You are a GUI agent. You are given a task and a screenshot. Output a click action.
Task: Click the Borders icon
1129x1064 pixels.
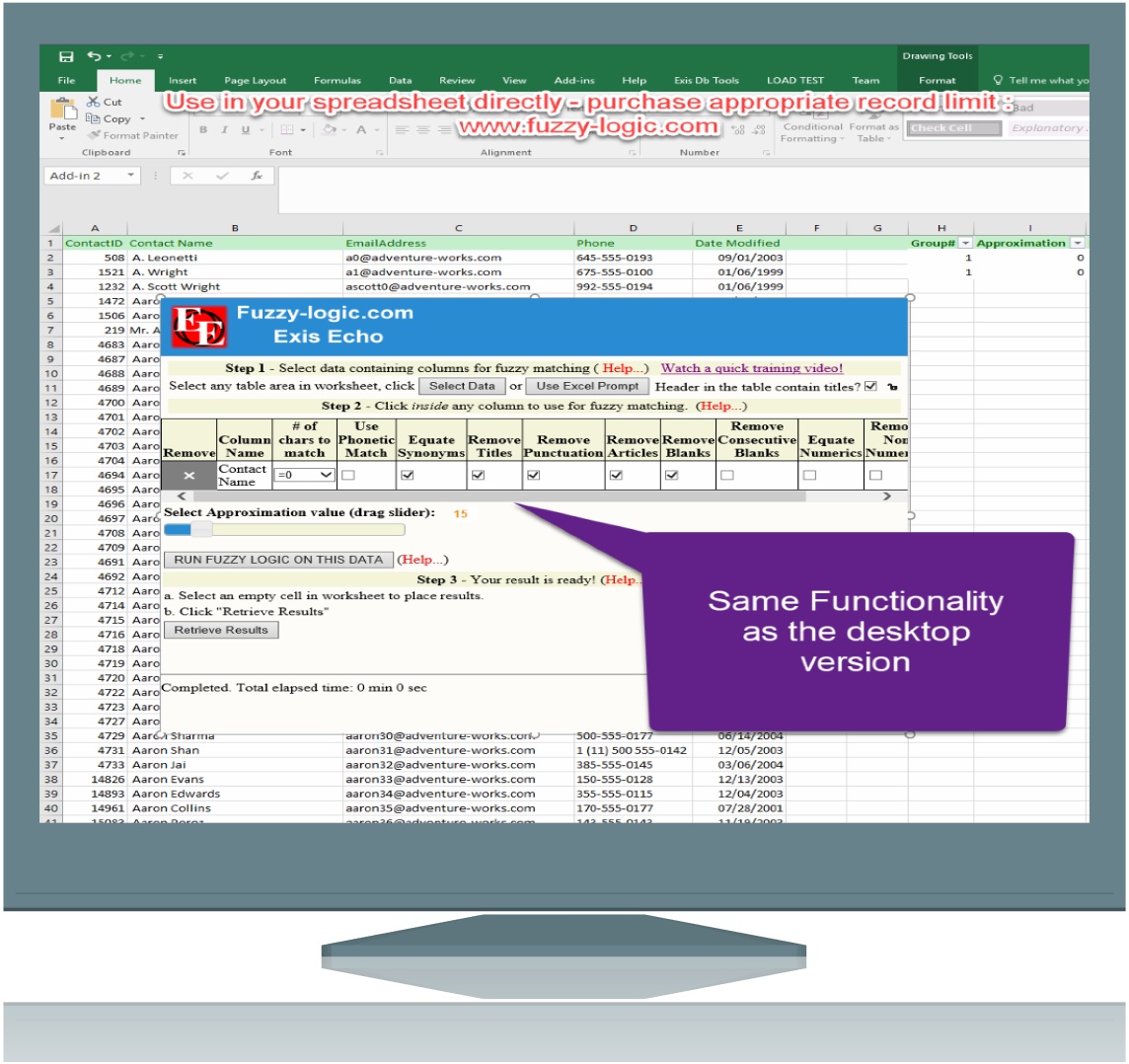coord(287,129)
